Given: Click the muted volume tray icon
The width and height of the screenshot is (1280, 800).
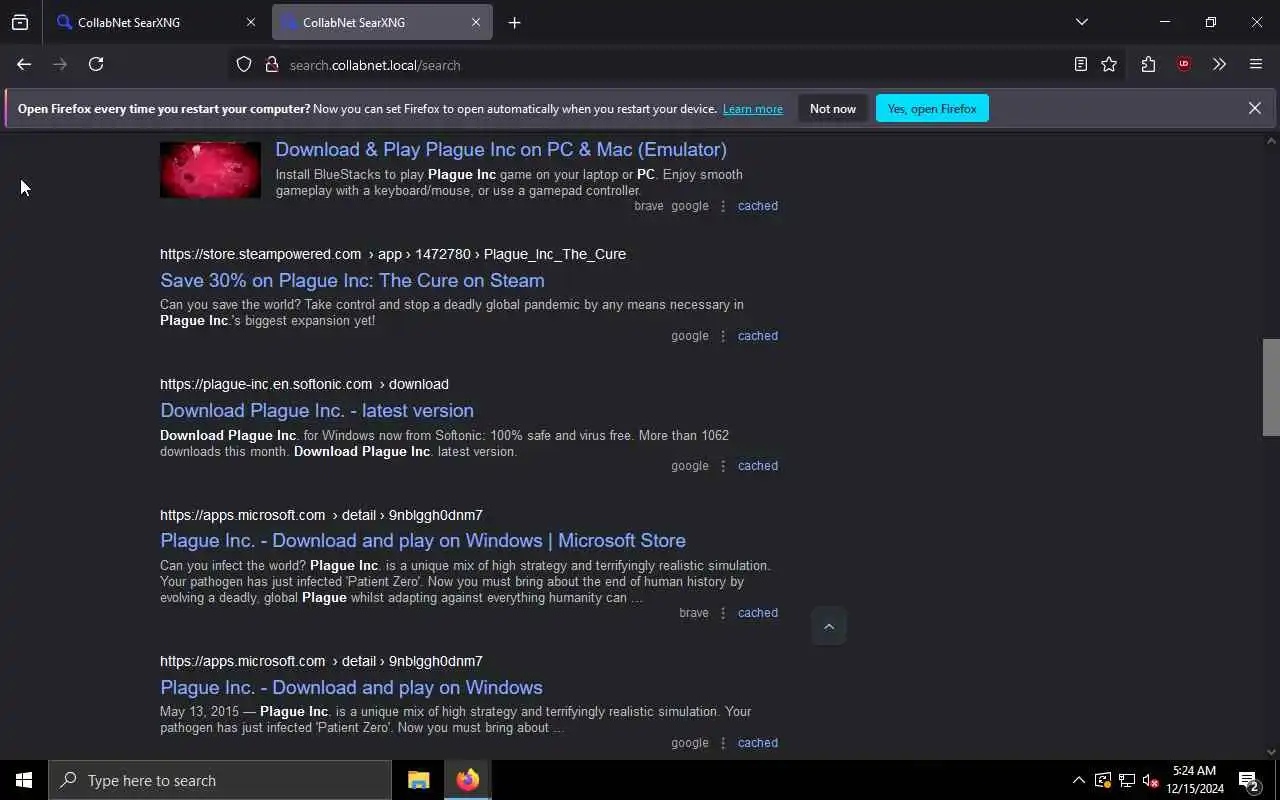Looking at the screenshot, I should (1151, 780).
